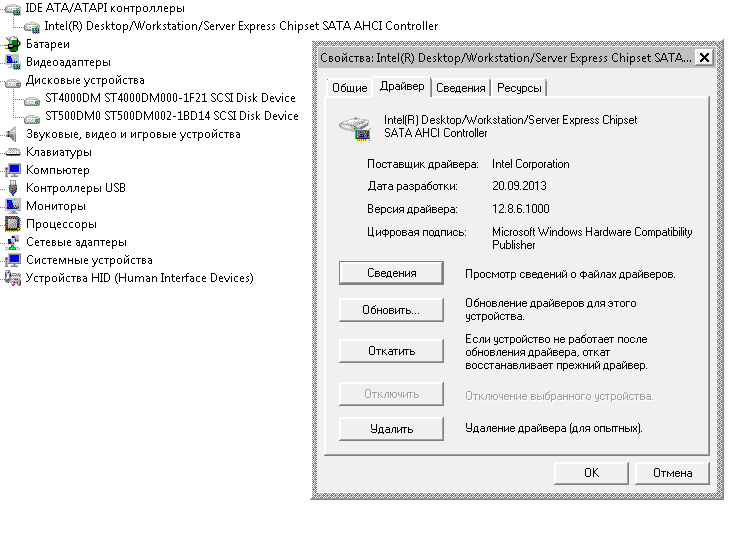
Task: Select the Компьютер category
Action: [58, 170]
